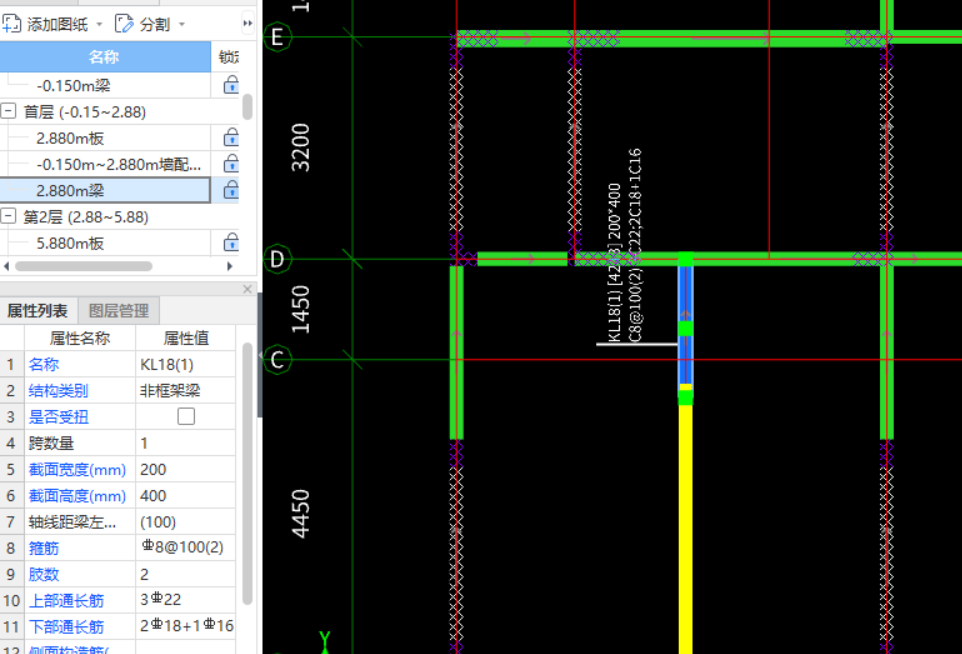Click the drawing list horizontal scrollbar right arrow

230,266
